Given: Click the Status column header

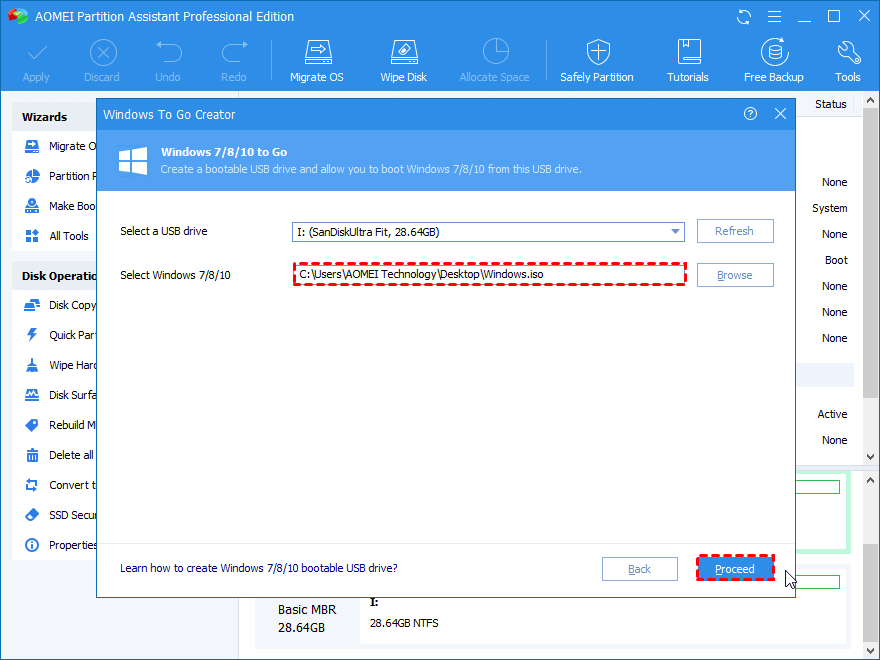Looking at the screenshot, I should pos(831,104).
